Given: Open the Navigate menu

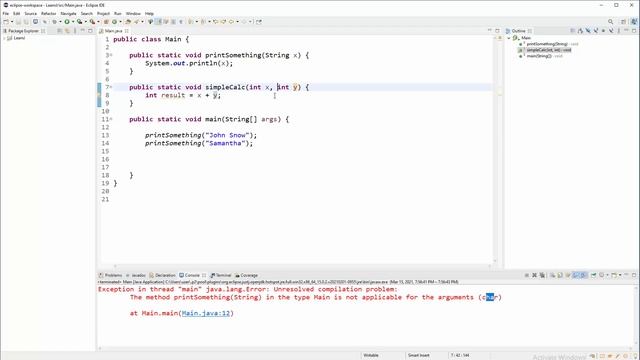Looking at the screenshot, I should point(68,13).
